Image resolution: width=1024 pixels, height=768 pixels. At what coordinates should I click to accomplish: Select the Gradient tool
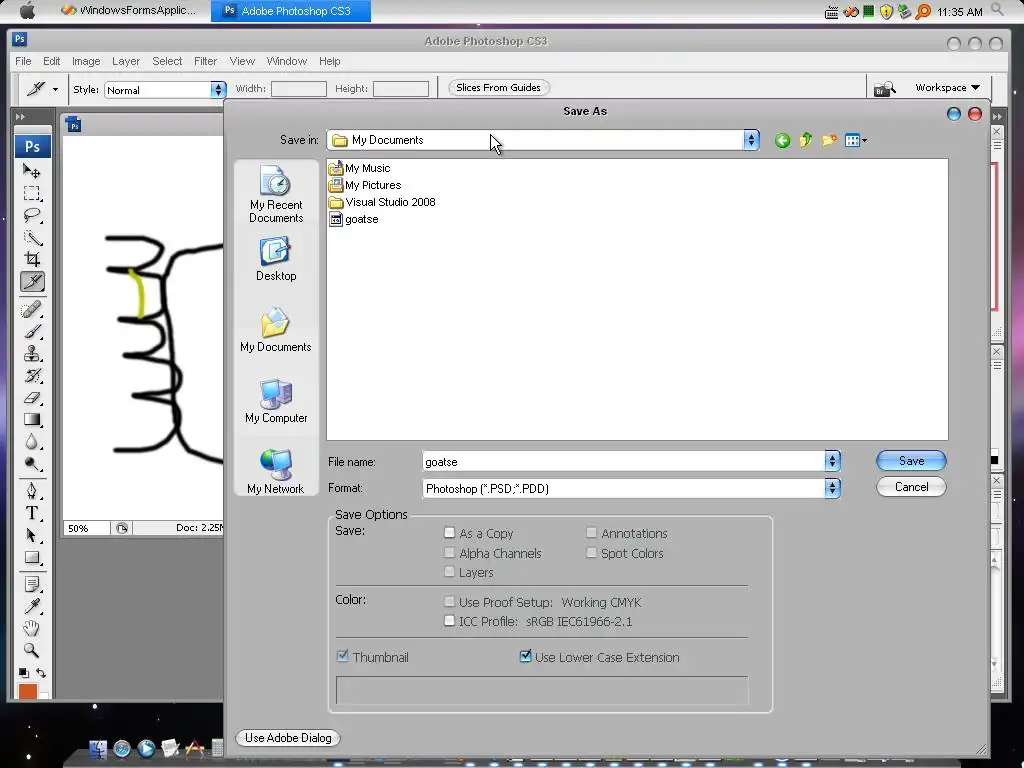click(x=31, y=420)
